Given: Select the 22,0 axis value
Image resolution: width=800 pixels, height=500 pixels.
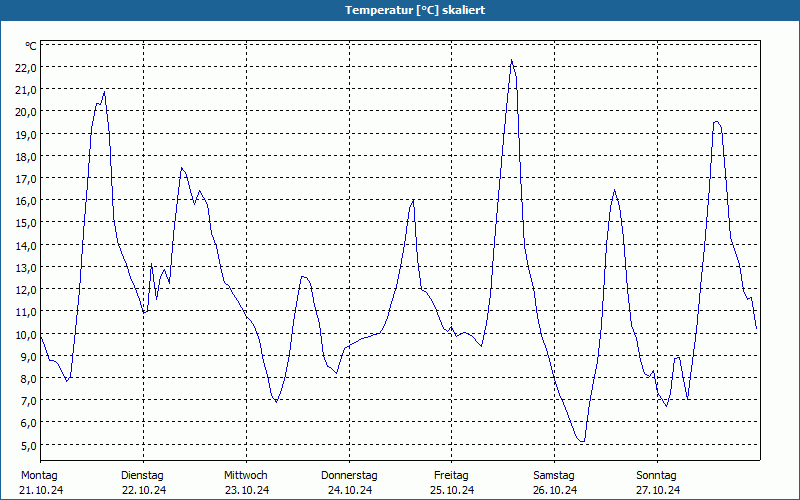Looking at the screenshot, I should (x=26, y=68).
